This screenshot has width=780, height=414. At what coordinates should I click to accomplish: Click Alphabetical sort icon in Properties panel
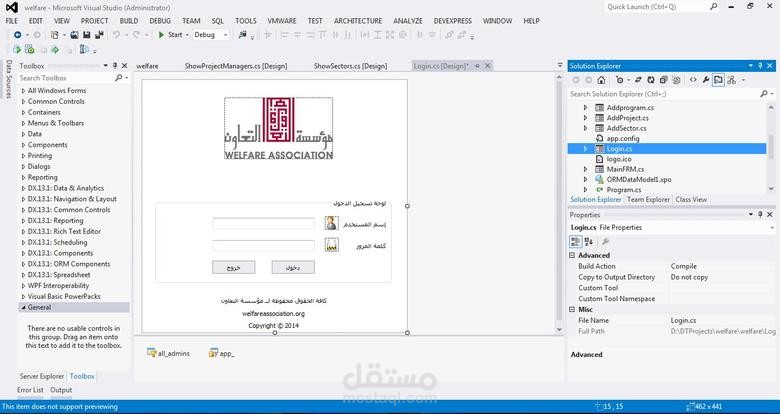tap(589, 242)
